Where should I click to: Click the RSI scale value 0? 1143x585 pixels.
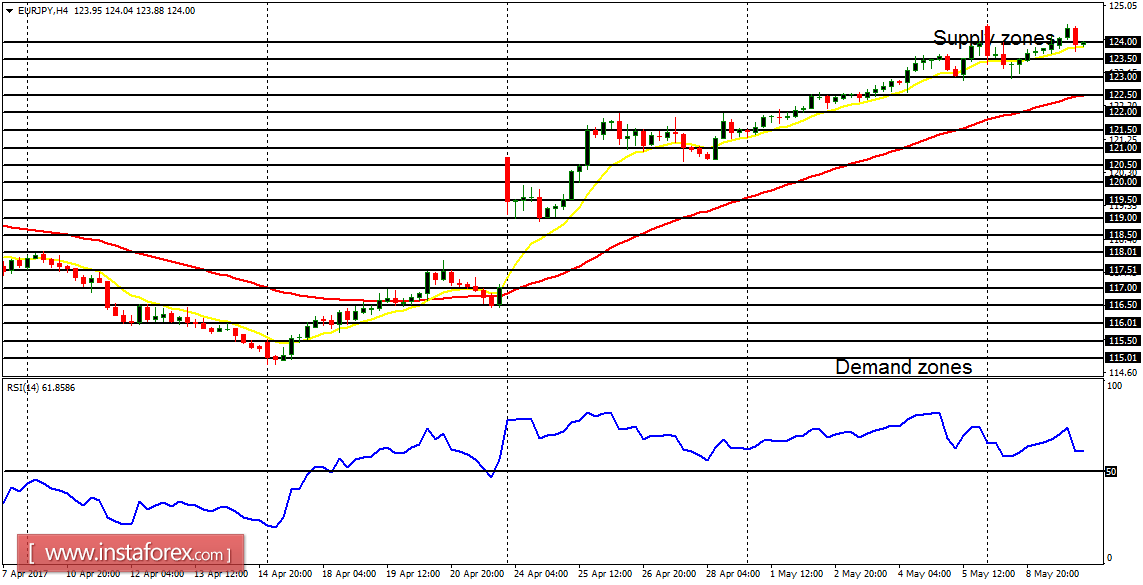coord(1109,558)
